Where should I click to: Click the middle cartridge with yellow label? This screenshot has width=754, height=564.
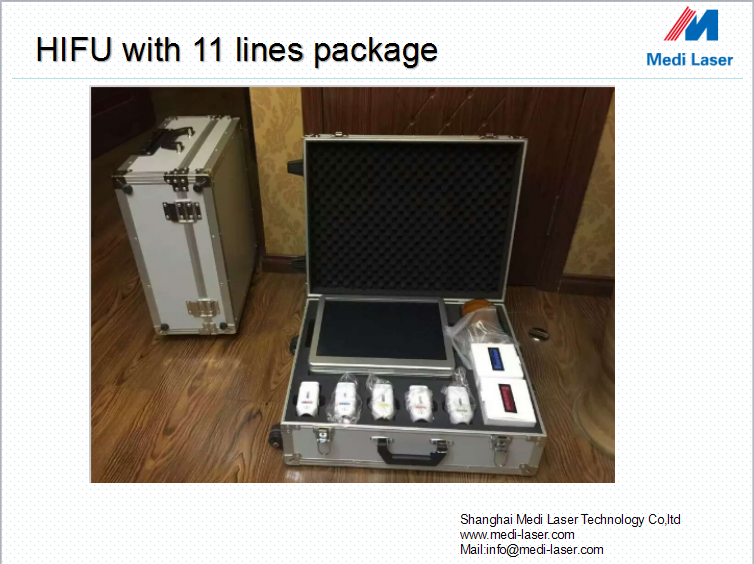click(x=382, y=400)
